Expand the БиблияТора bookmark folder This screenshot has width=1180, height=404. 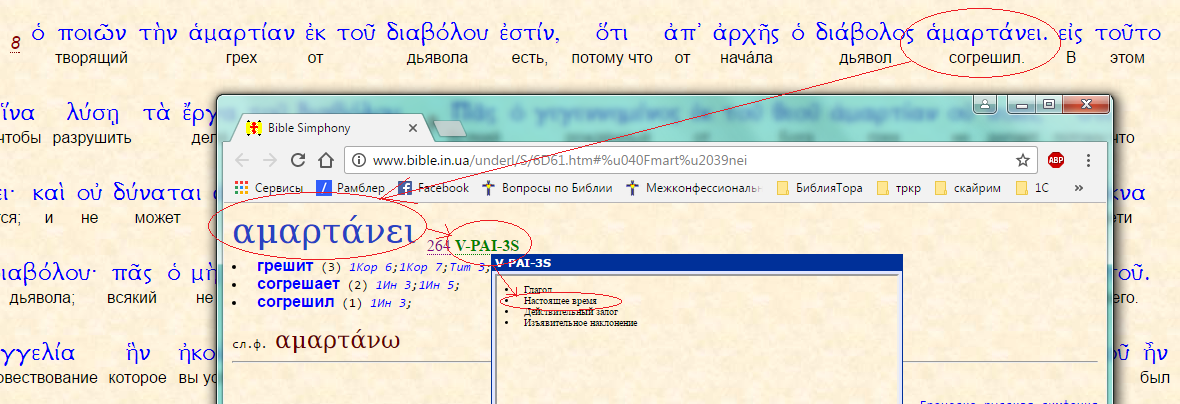pos(820,188)
